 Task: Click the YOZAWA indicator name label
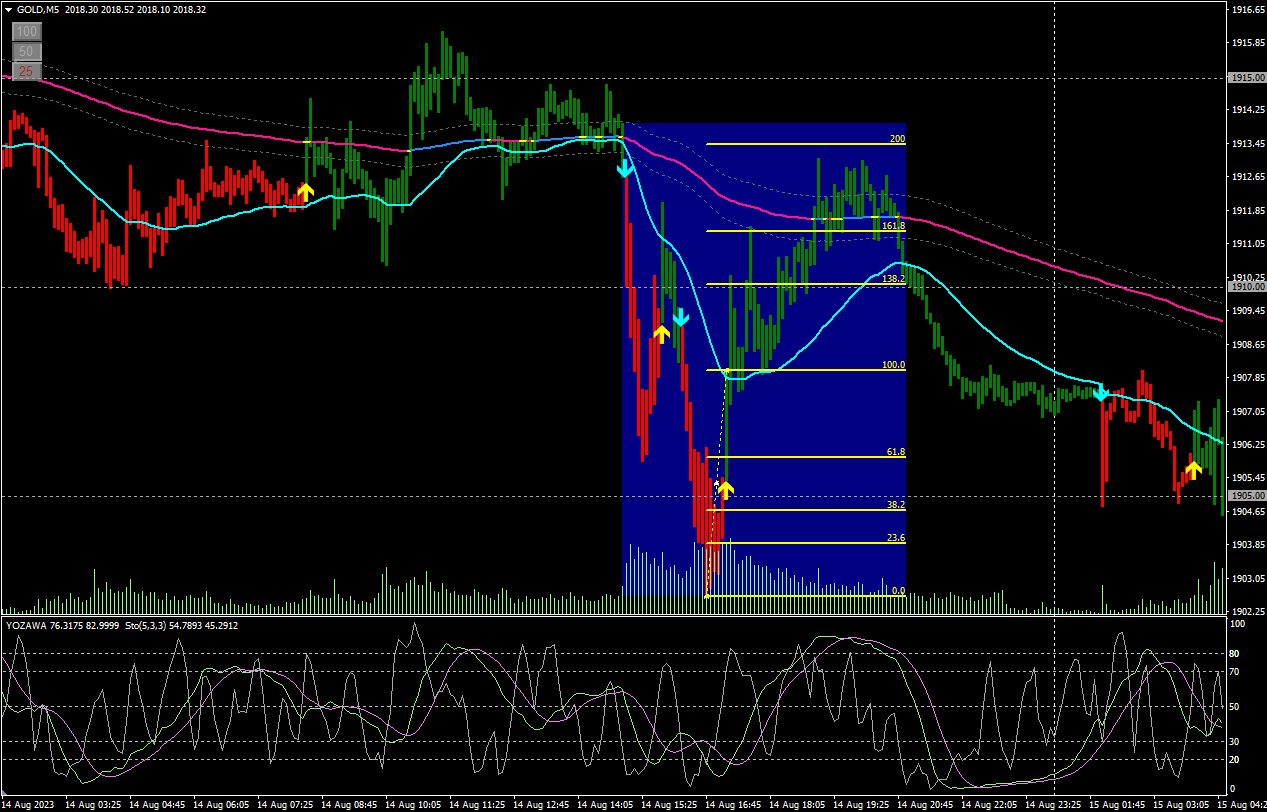pyautogui.click(x=25, y=626)
